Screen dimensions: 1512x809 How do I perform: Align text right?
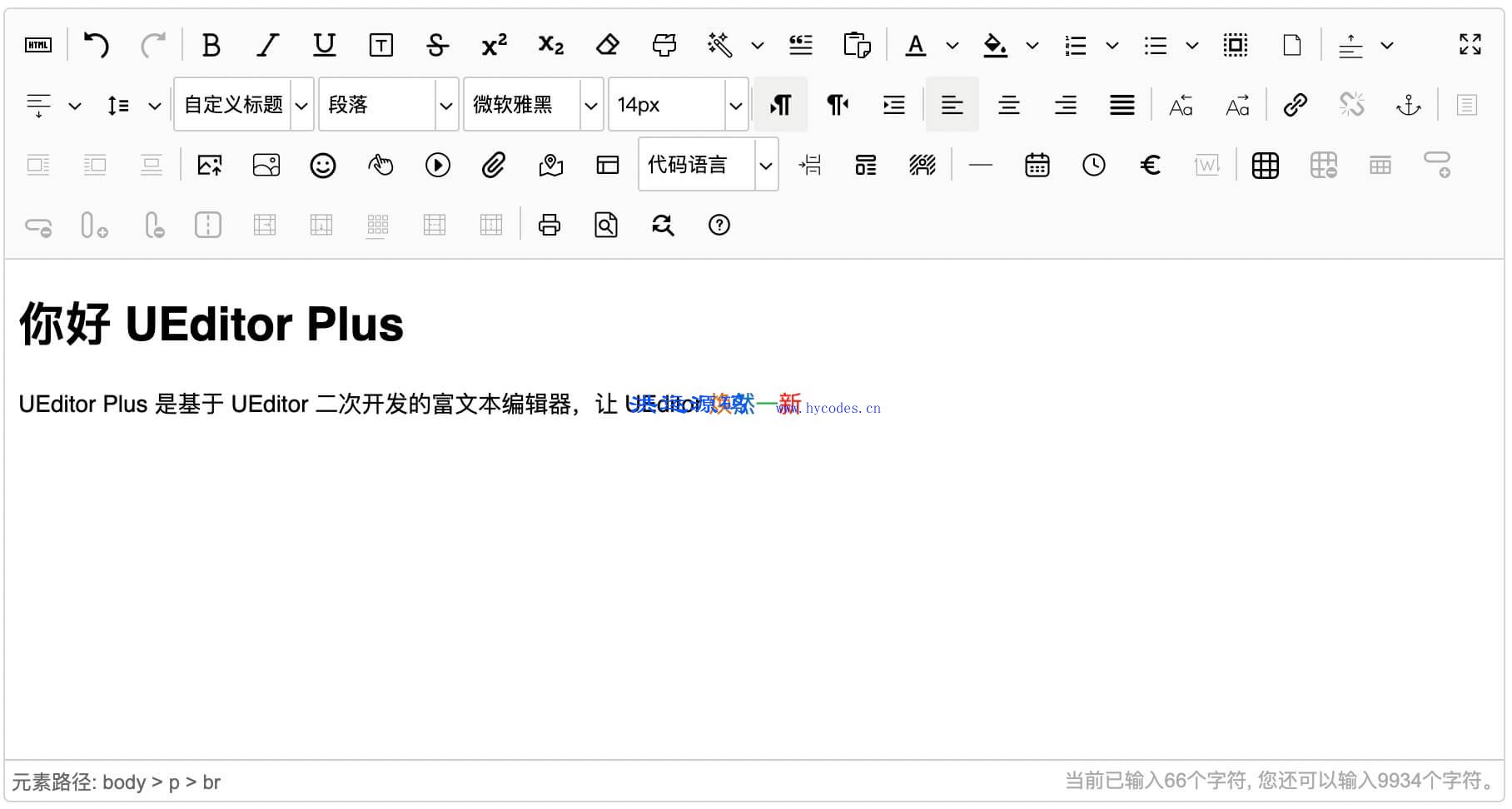pyautogui.click(x=1066, y=105)
